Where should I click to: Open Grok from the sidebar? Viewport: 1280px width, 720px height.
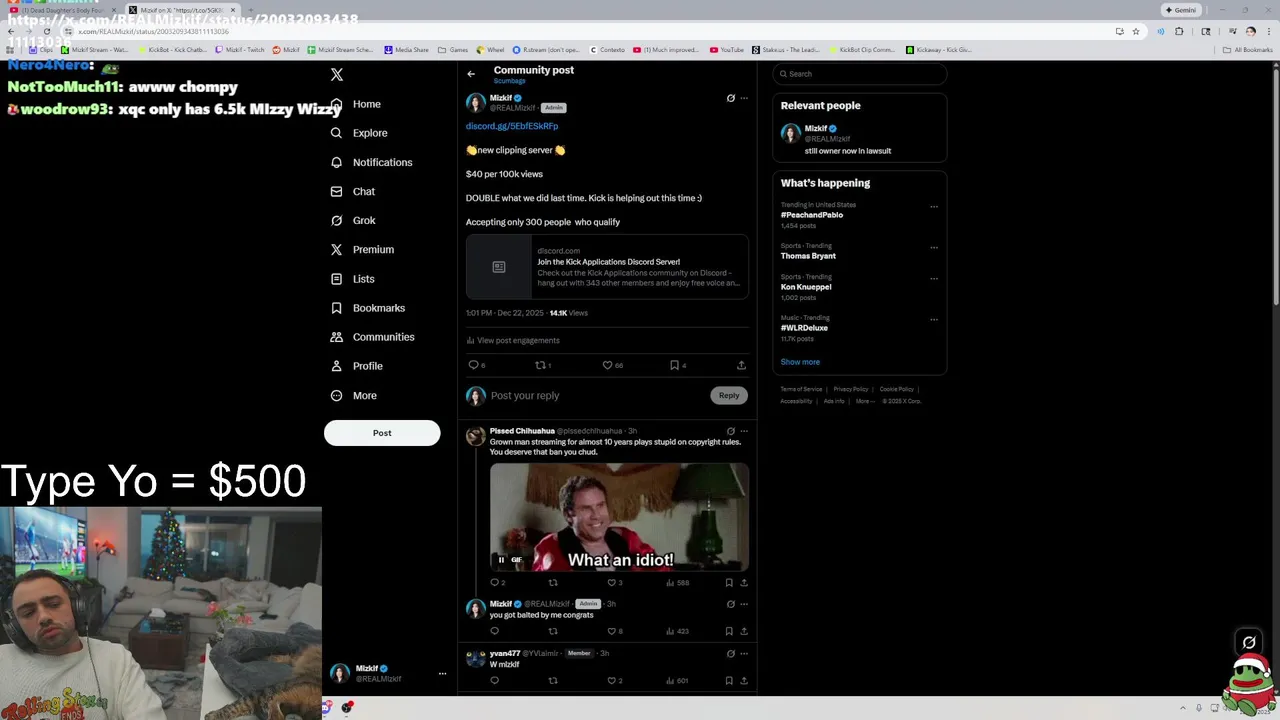pyautogui.click(x=353, y=220)
